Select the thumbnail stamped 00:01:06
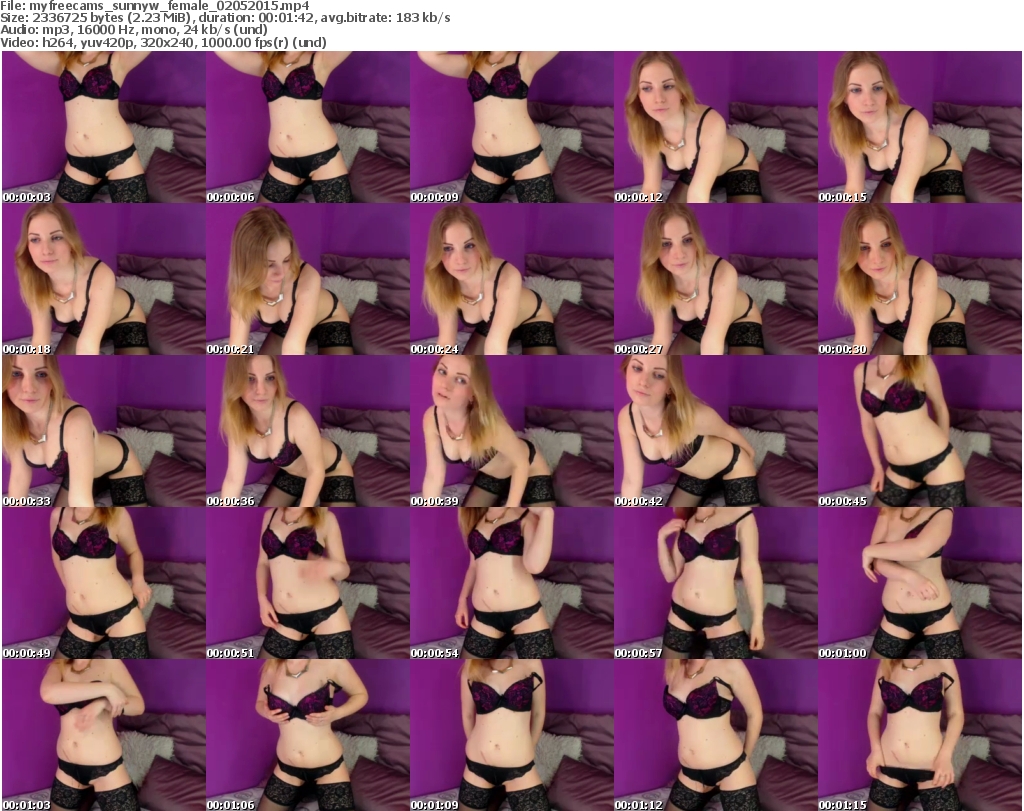The width and height of the screenshot is (1024, 811). pos(308,735)
